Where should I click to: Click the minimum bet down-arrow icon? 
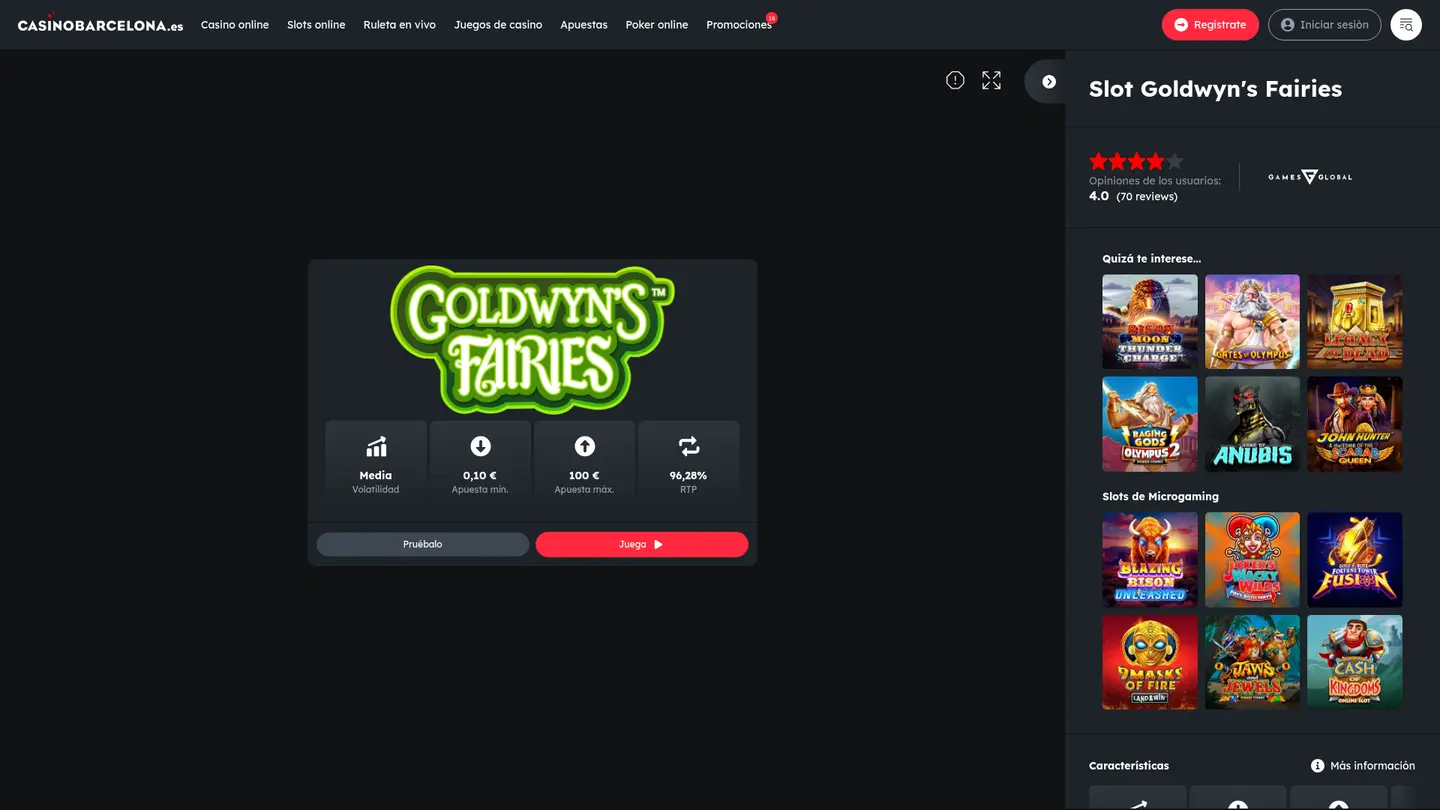[480, 446]
